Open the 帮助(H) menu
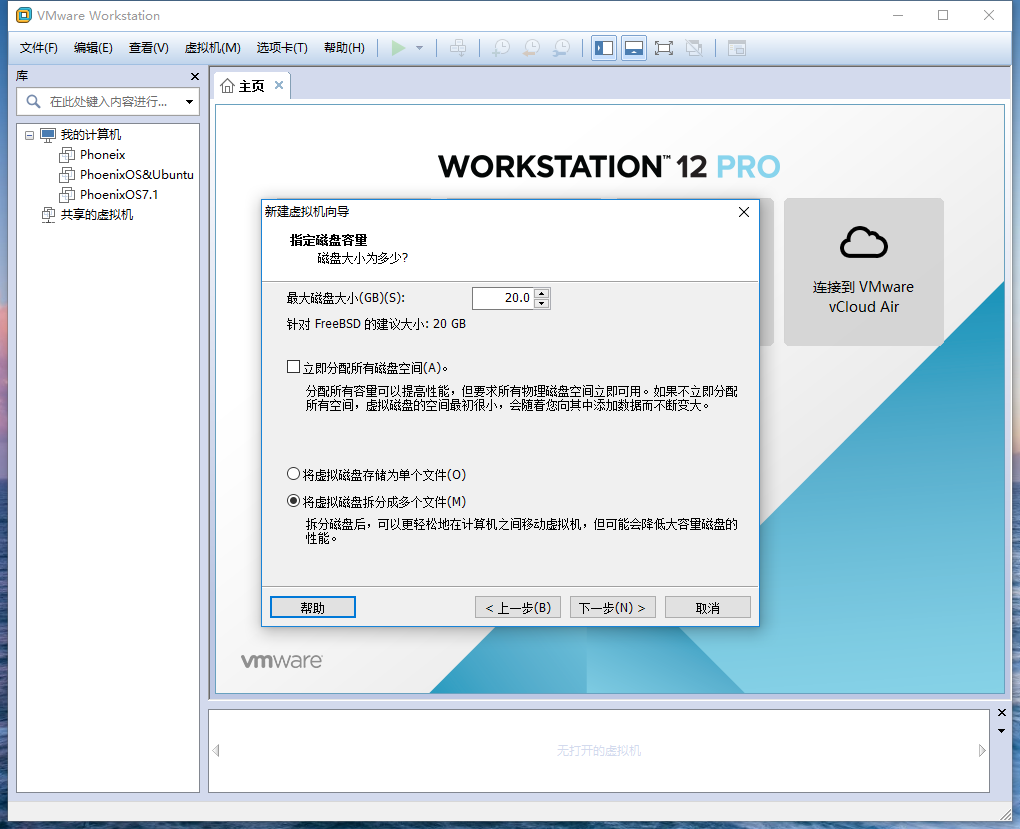 pos(344,48)
